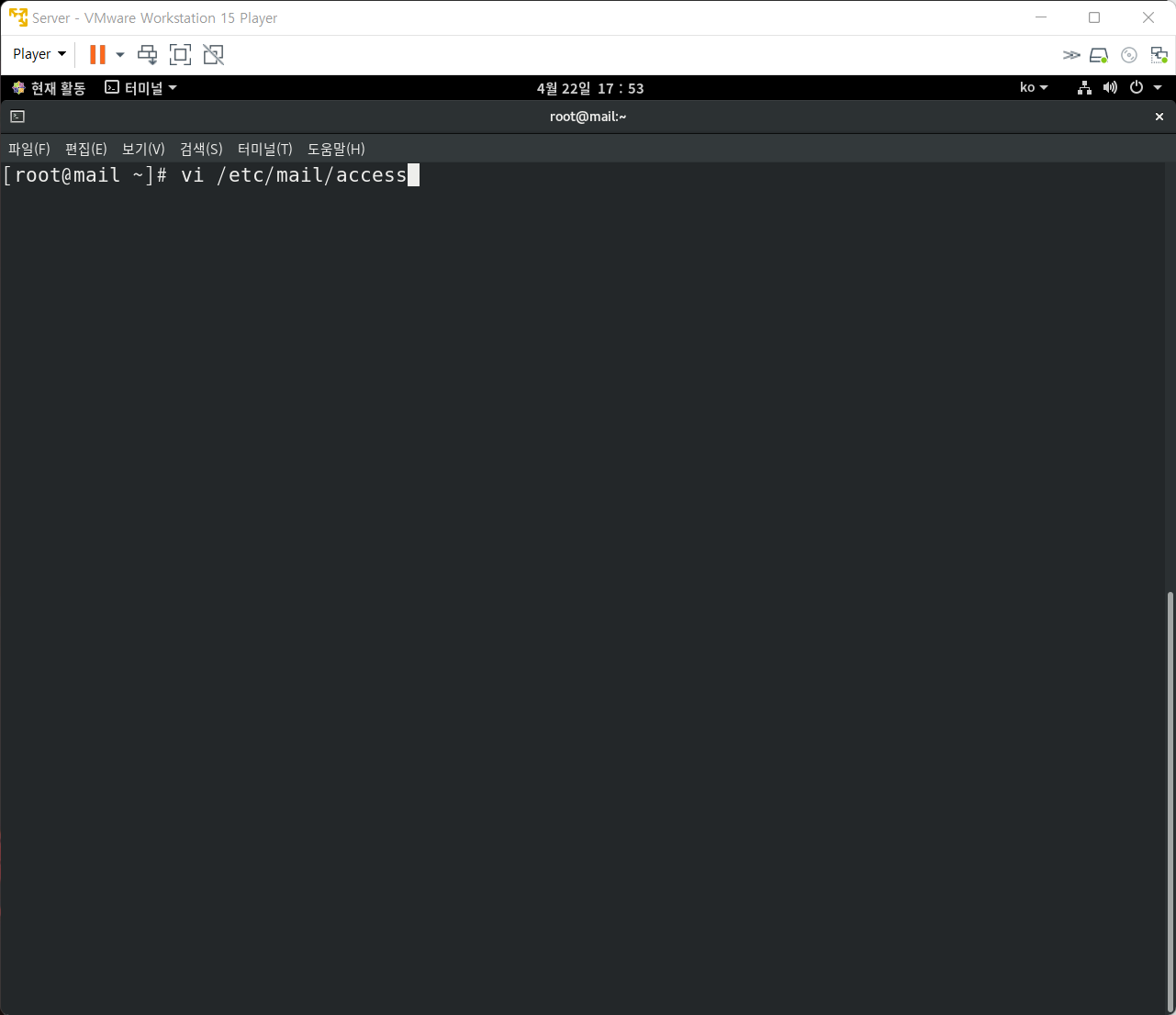
Task: Click the date and time 4월 22일 17:53
Action: tap(590, 88)
